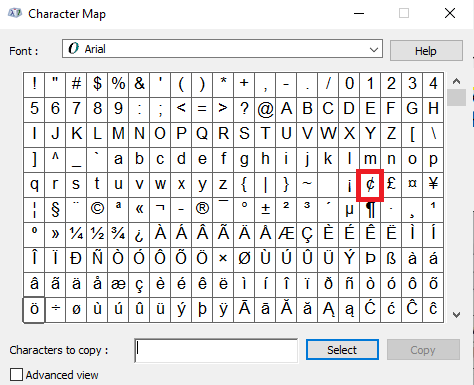Image resolution: width=474 pixels, height=385 pixels.
Task: Select the plus-minus ± symbol
Action: tap(265, 210)
